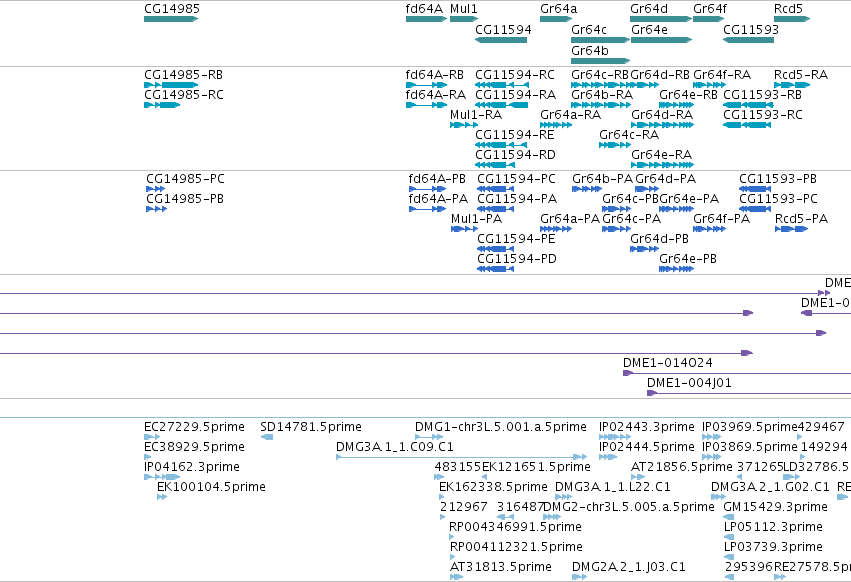Click transcript Gr64f-RA
851x582 pixels.
pos(709,85)
